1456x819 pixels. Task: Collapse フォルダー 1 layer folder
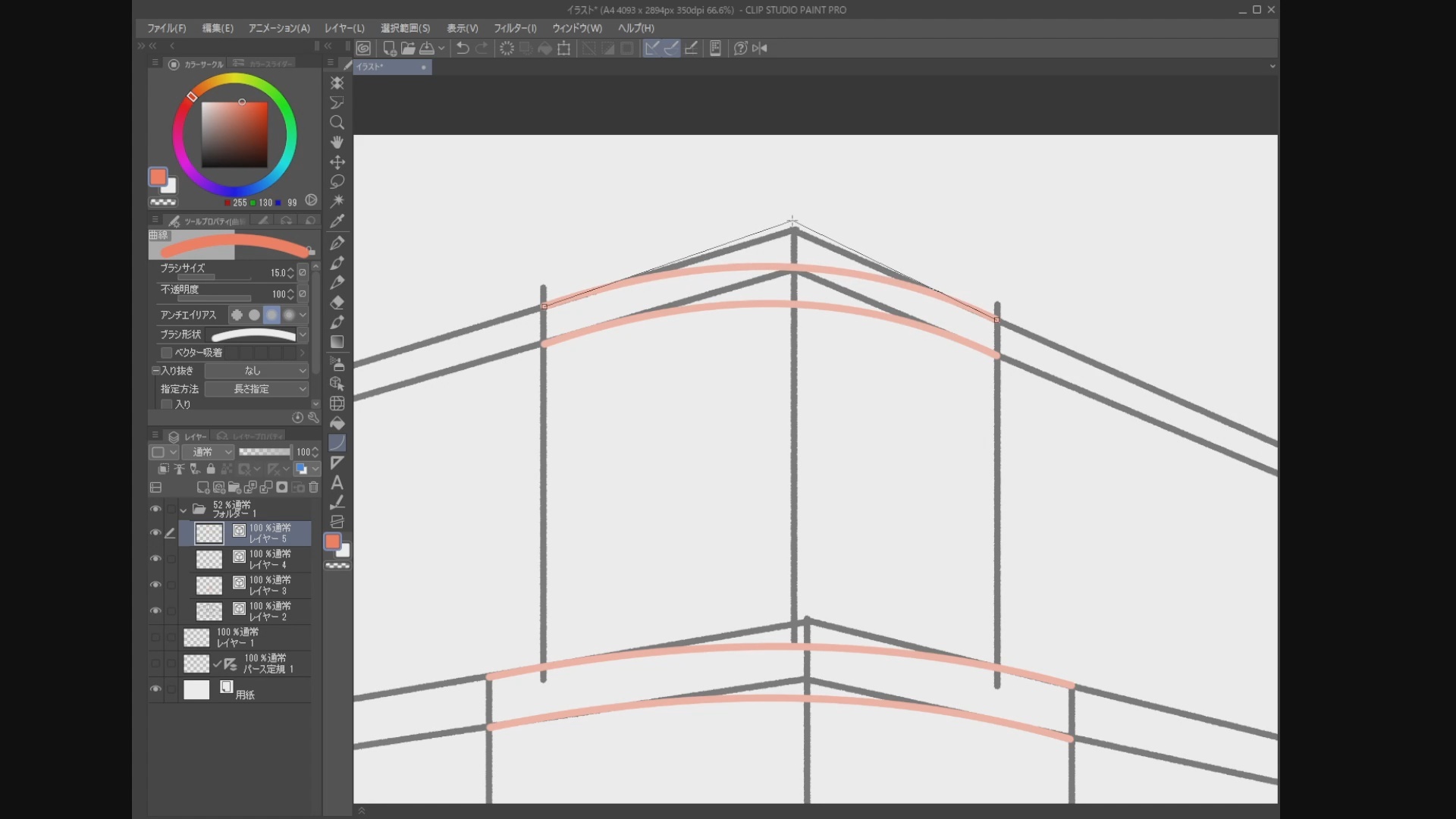pos(184,510)
